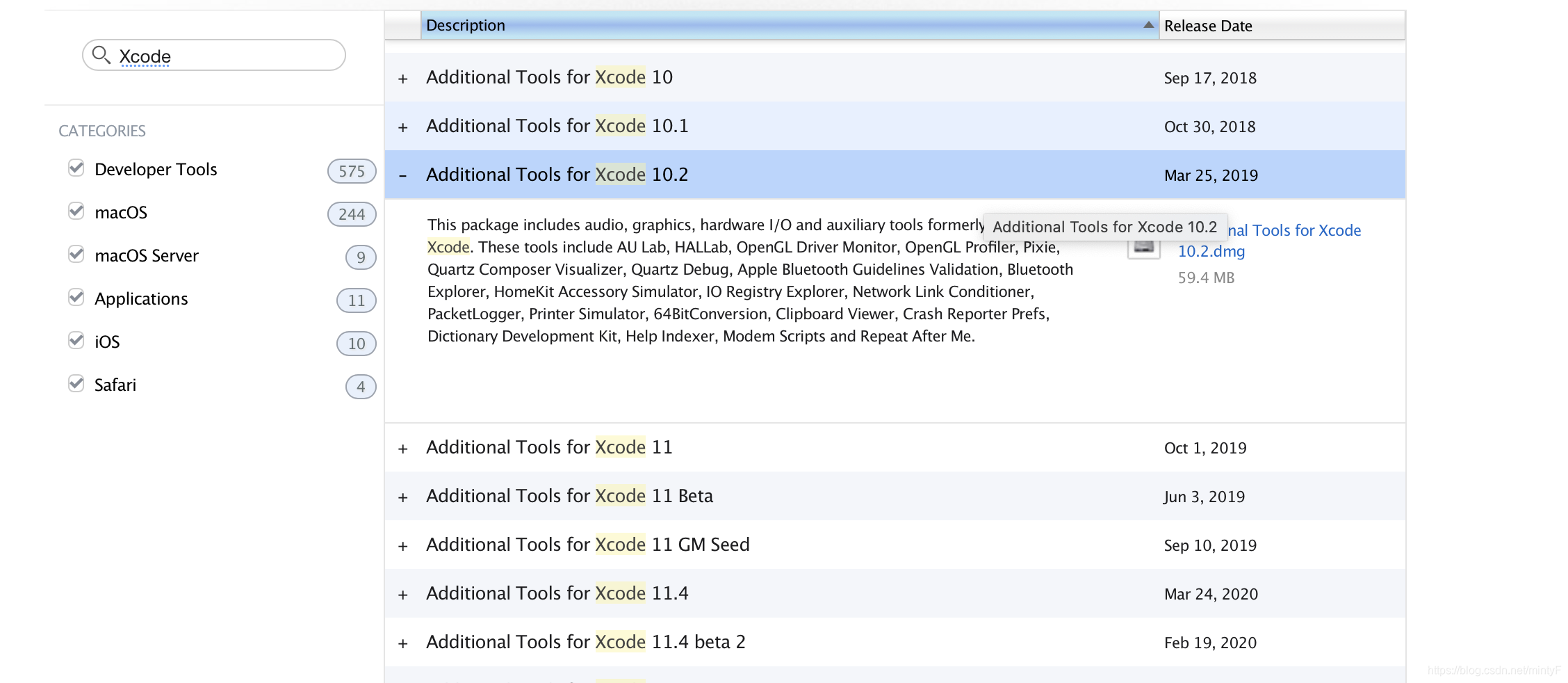Image resolution: width=1568 pixels, height=683 pixels.
Task: Click the 59.4 MB file size text
Action: pyautogui.click(x=1207, y=278)
